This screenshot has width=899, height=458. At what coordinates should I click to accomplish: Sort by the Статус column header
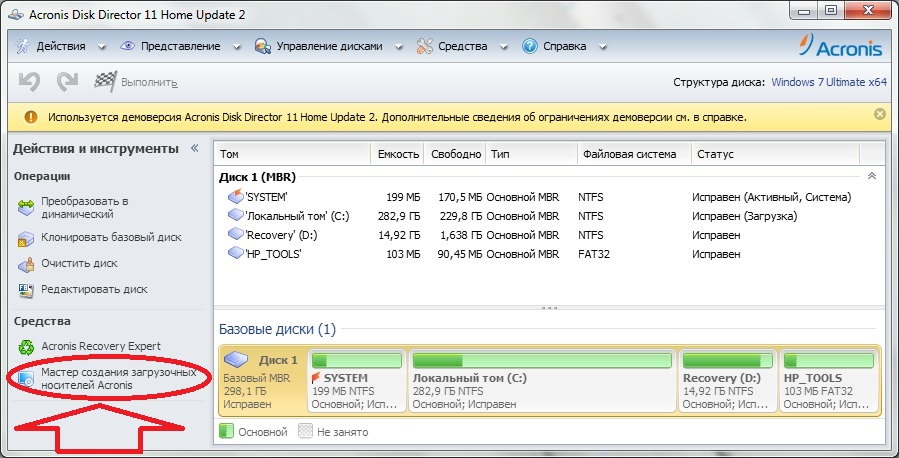click(776, 154)
